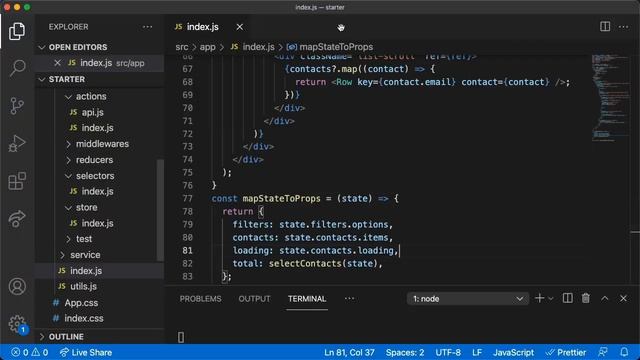The width and height of the screenshot is (640, 360).
Task: Change language mode JavaScript
Action: [x=513, y=352]
